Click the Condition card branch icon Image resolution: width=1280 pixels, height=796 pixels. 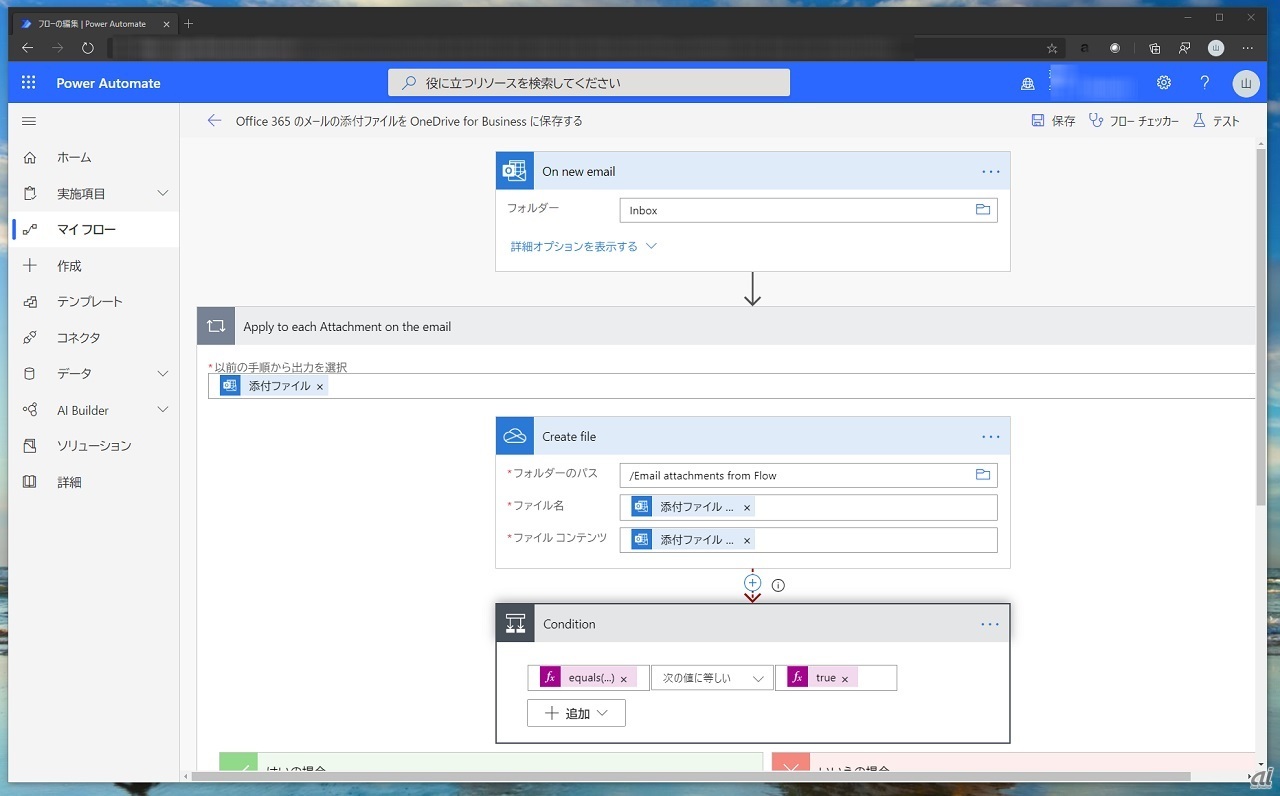[516, 624]
